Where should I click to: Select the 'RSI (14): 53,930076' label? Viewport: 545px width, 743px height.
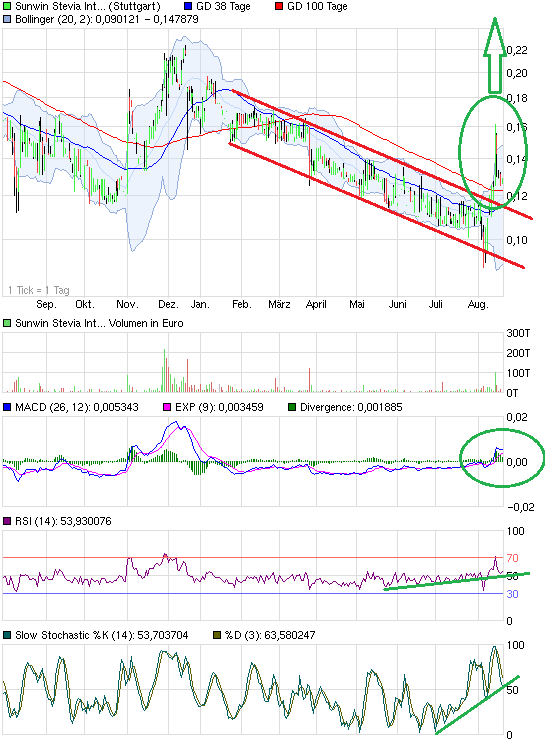63,521
